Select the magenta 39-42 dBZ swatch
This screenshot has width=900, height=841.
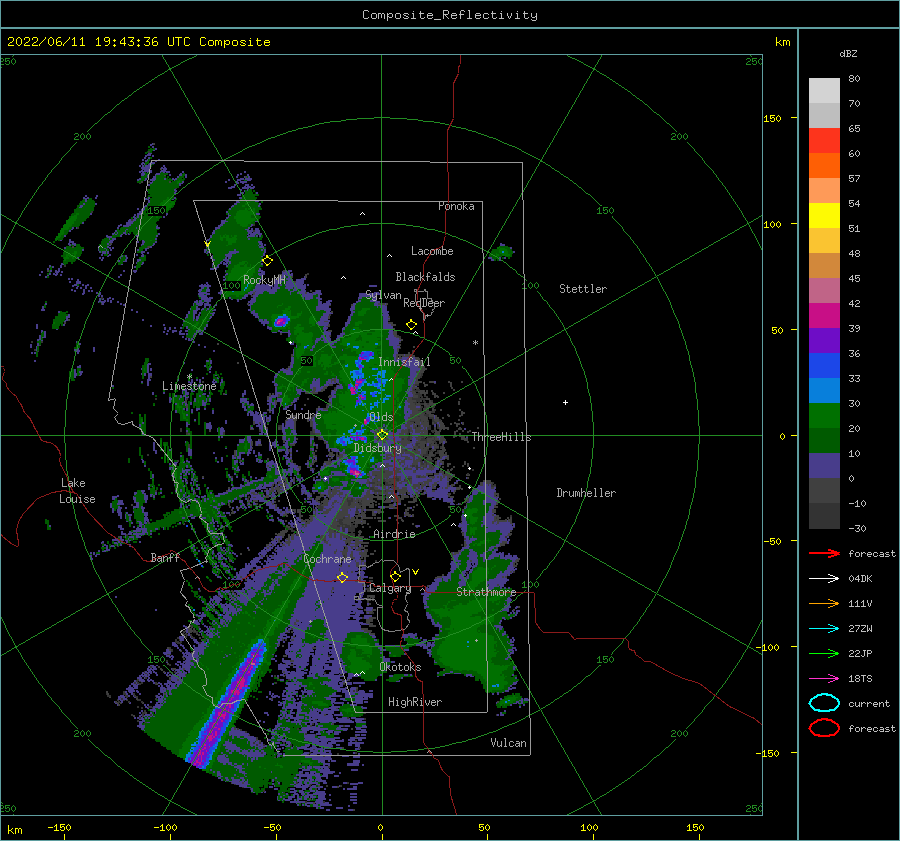click(824, 316)
